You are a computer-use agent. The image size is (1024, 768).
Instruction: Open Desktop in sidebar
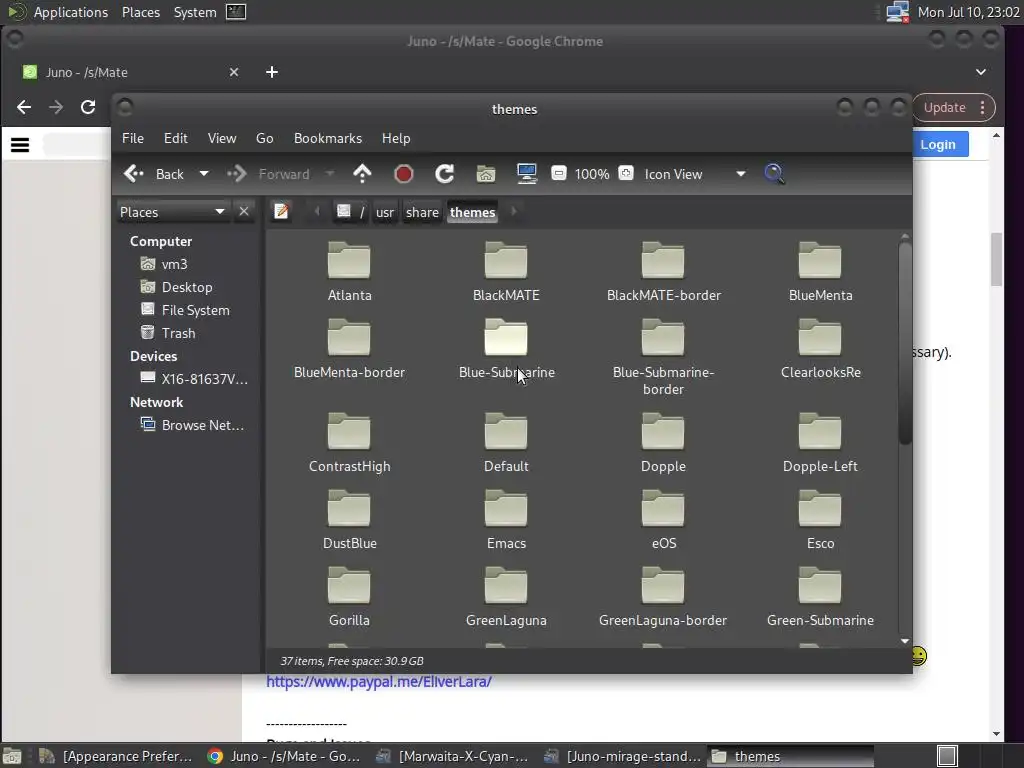pyautogui.click(x=187, y=287)
